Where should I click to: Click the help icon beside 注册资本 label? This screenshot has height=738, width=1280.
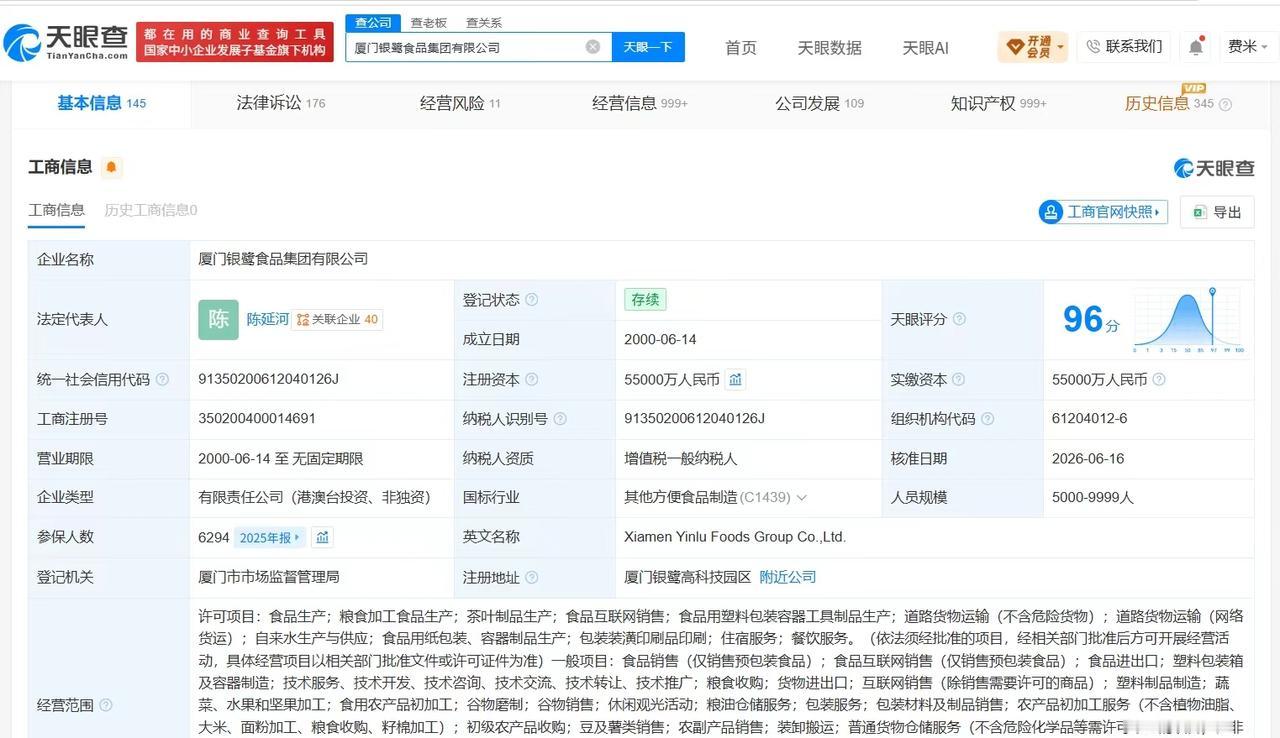[532, 380]
